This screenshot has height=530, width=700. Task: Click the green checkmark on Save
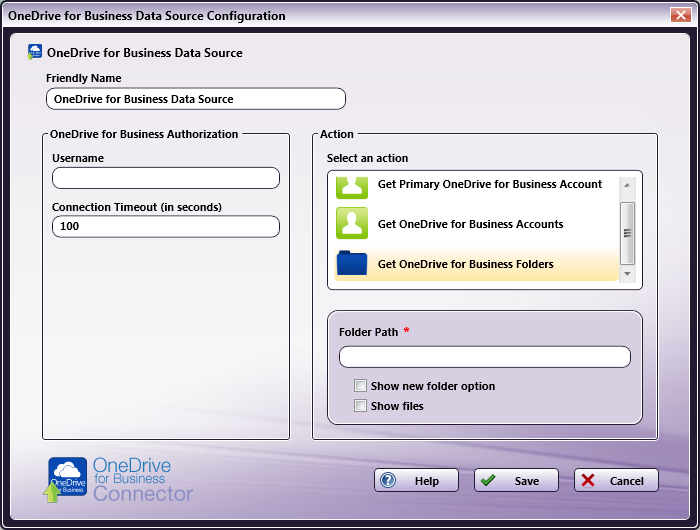(x=488, y=480)
